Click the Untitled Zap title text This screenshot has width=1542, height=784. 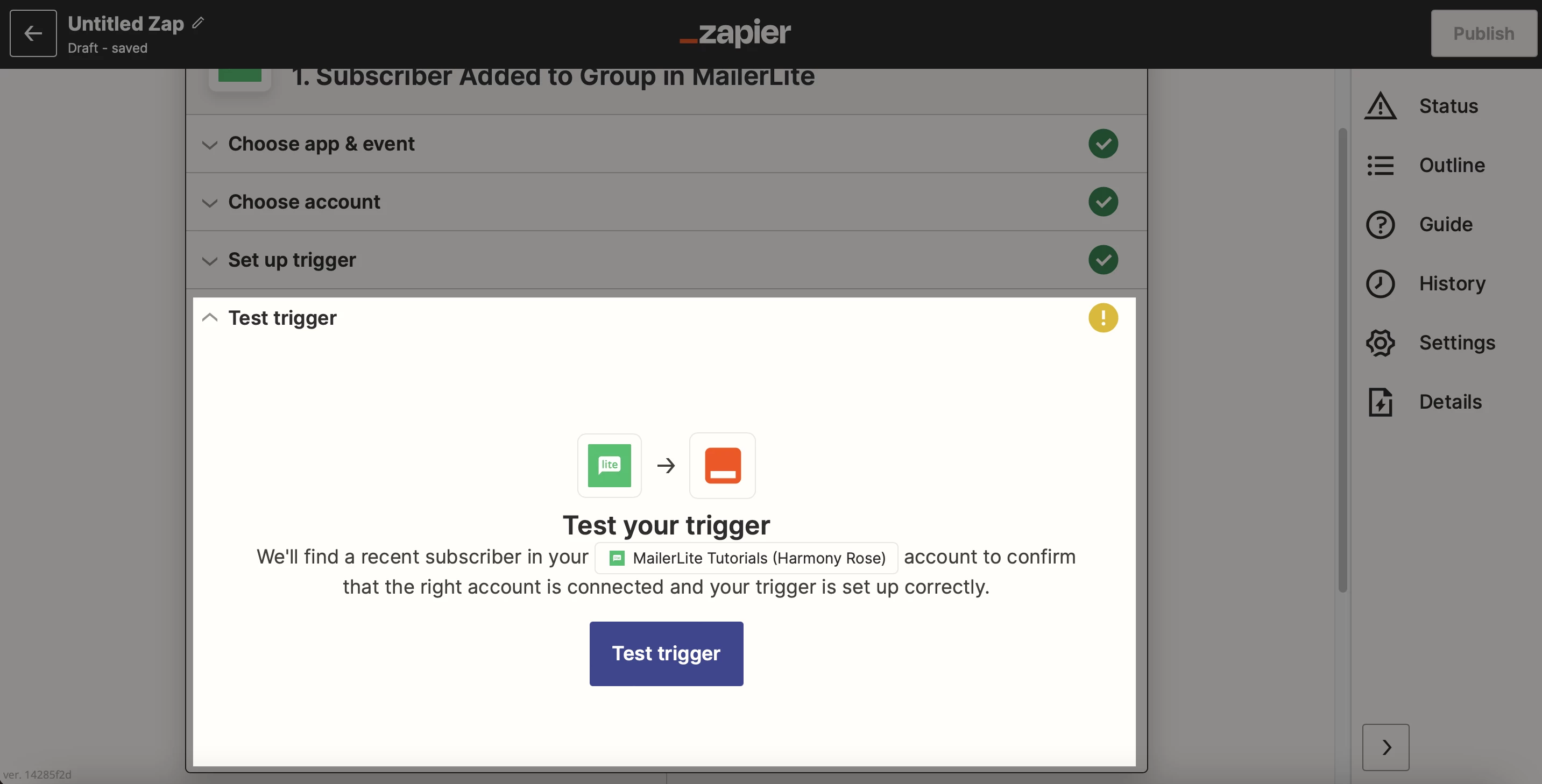[126, 23]
